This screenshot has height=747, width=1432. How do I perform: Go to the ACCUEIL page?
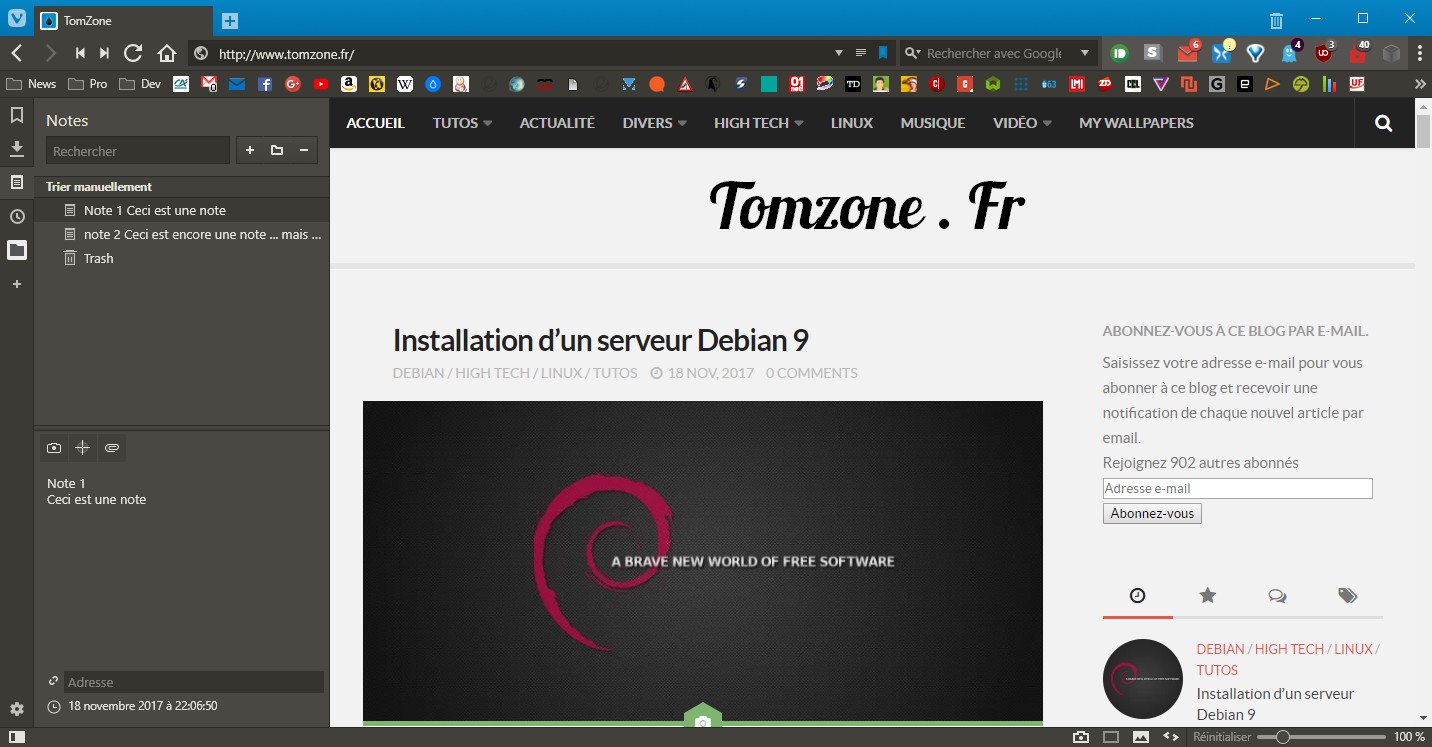(375, 123)
